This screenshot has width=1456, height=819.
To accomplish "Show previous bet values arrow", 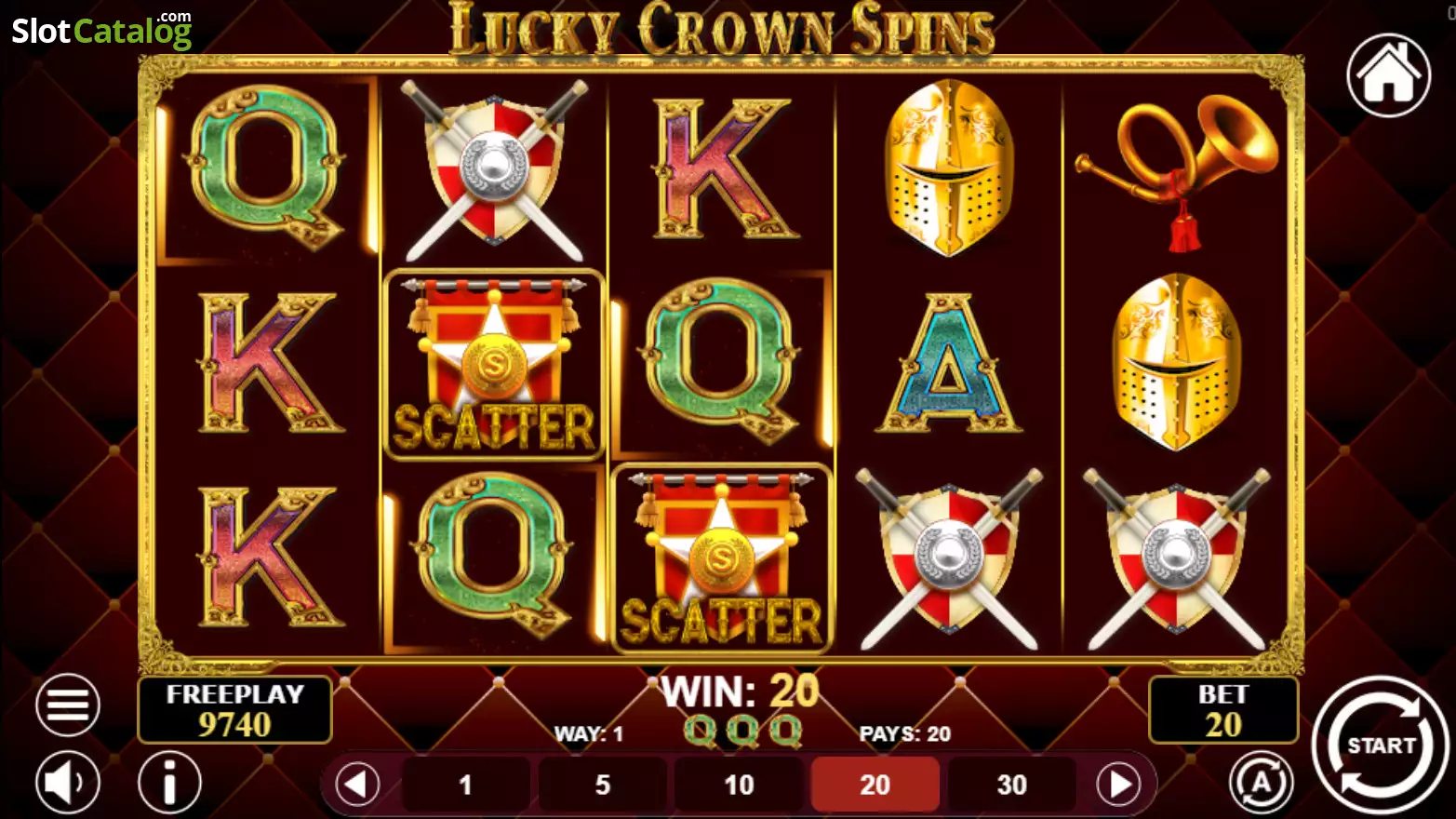I will 357,785.
